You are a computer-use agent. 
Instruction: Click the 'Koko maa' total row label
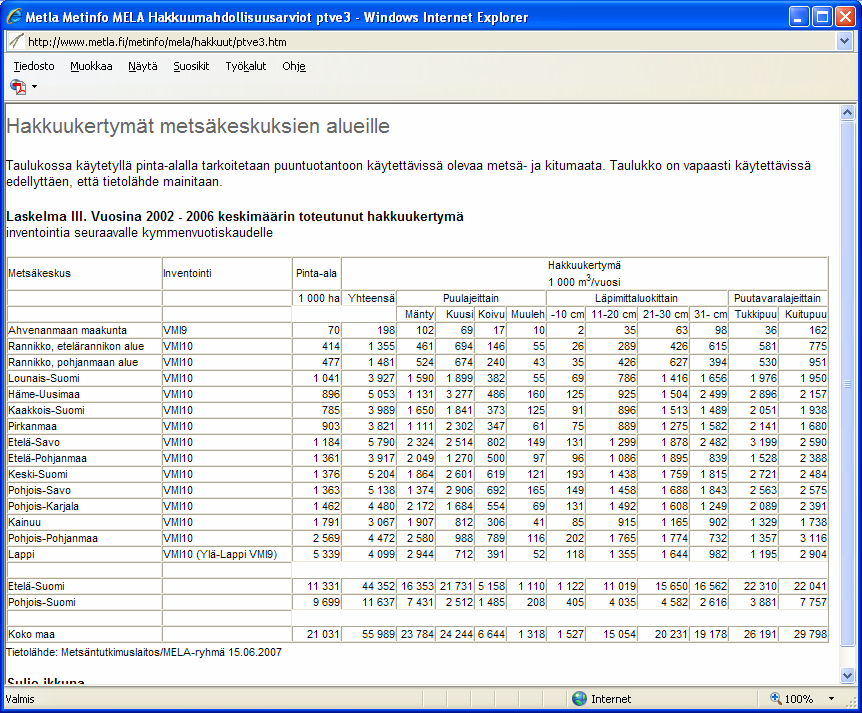(x=31, y=634)
